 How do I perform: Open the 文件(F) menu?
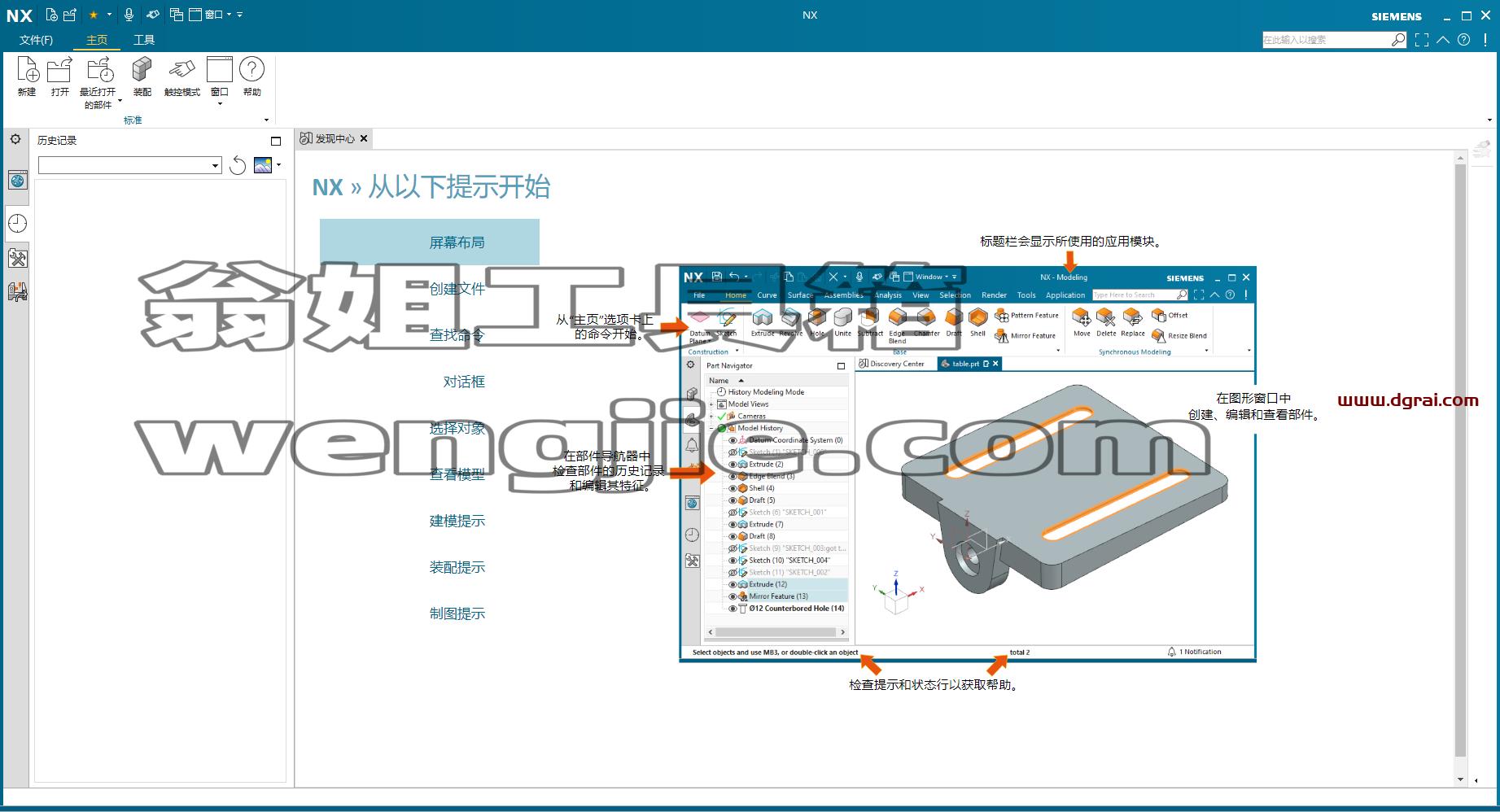point(36,40)
